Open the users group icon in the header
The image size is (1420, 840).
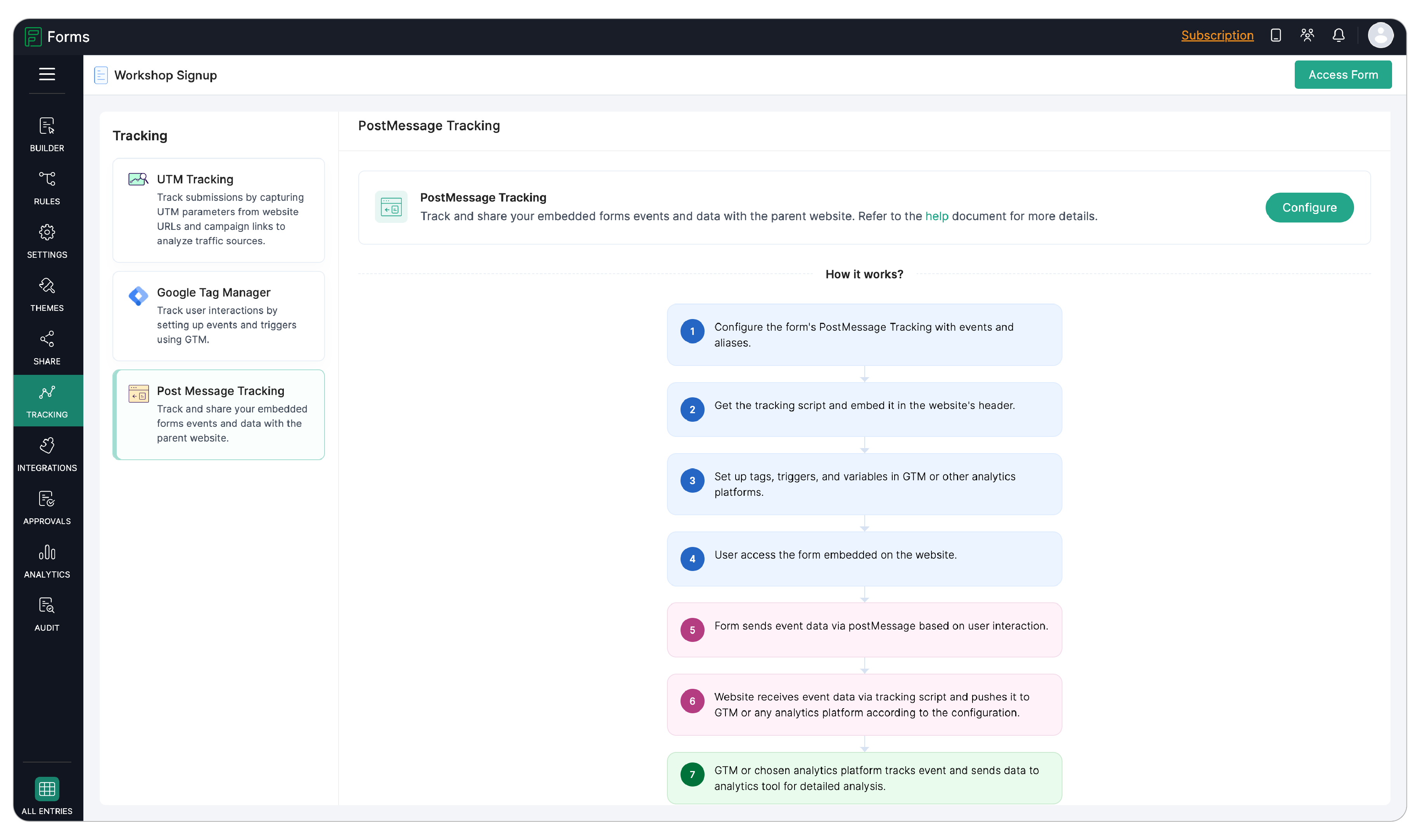(x=1307, y=35)
